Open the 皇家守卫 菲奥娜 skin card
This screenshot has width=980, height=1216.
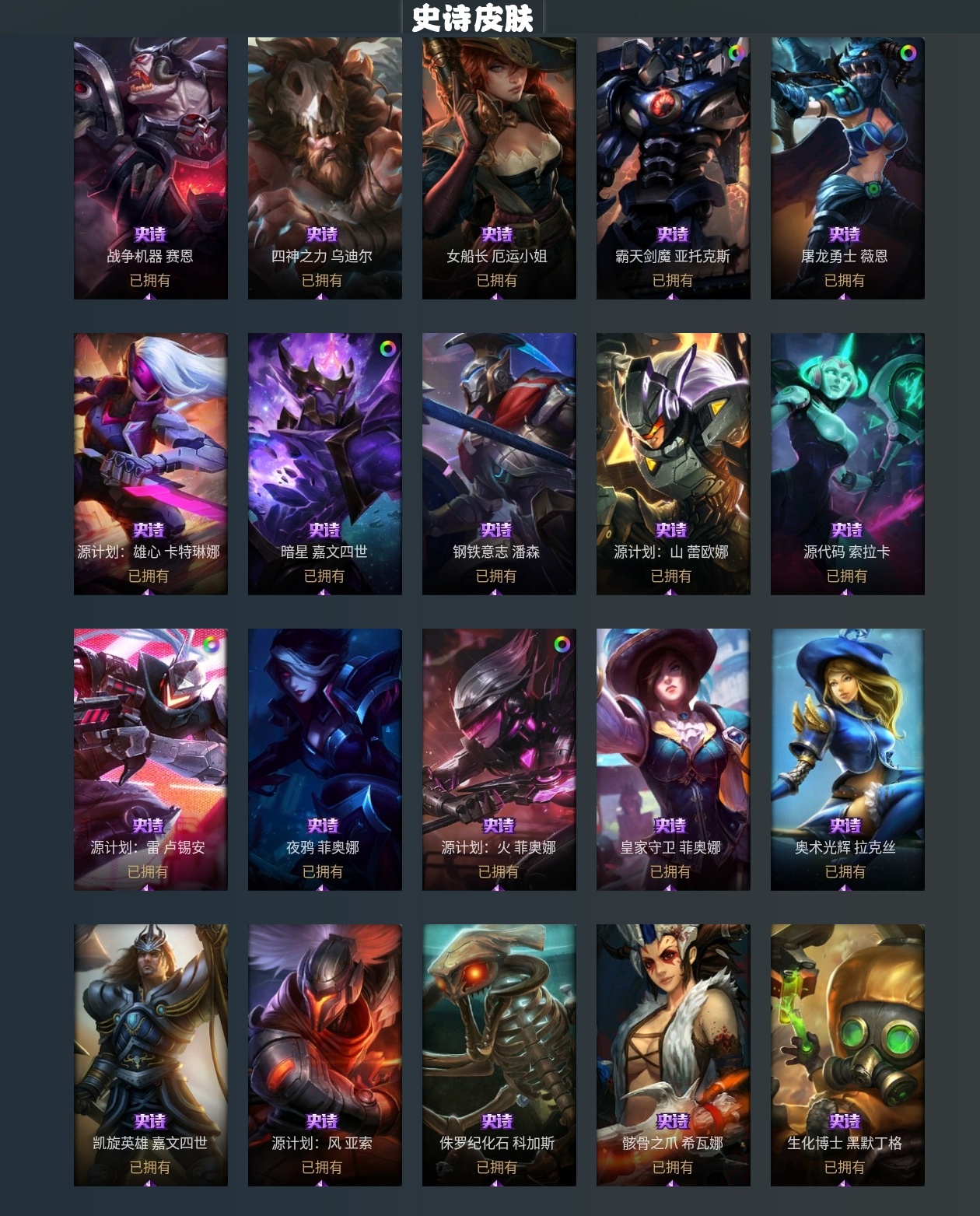point(674,759)
